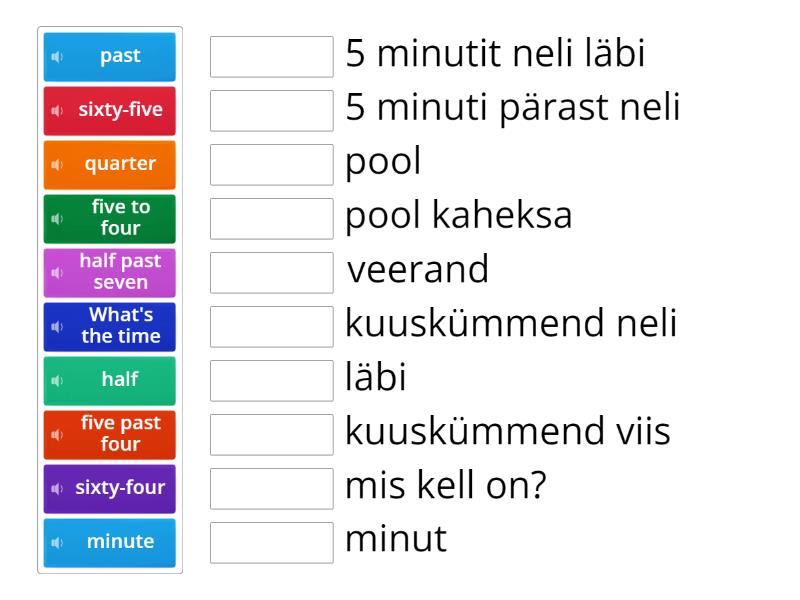Image resolution: width=800 pixels, height=600 pixels.
Task: Select the answer box next to 'minut'
Action: [x=272, y=543]
